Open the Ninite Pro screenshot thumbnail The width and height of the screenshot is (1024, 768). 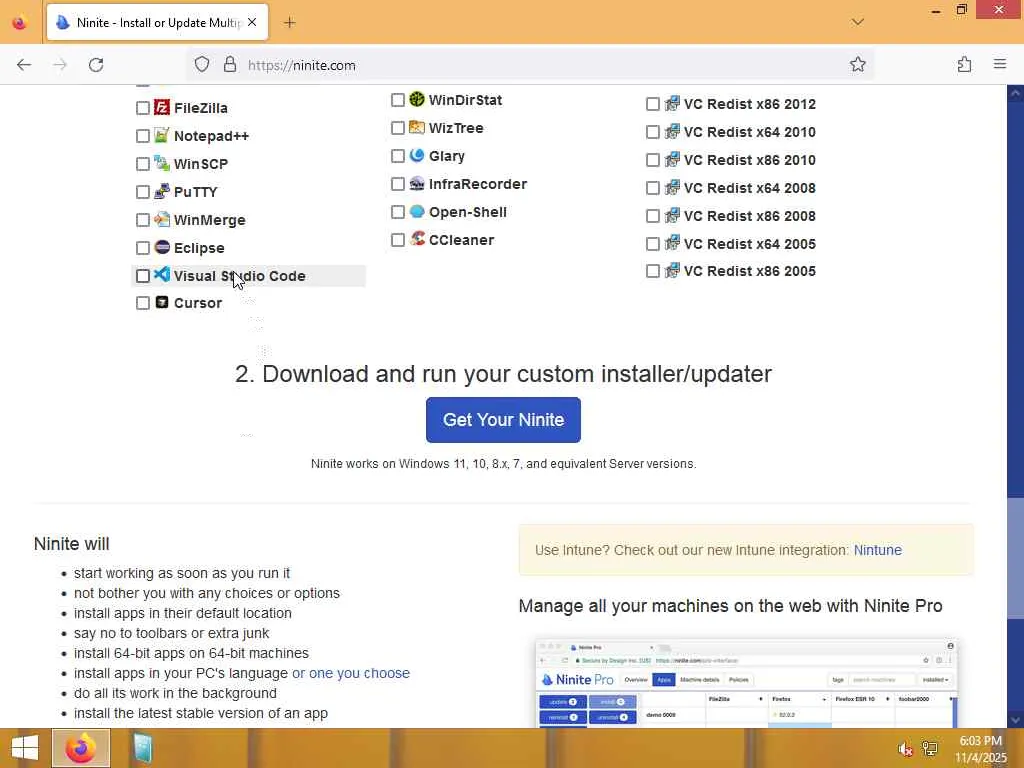746,683
